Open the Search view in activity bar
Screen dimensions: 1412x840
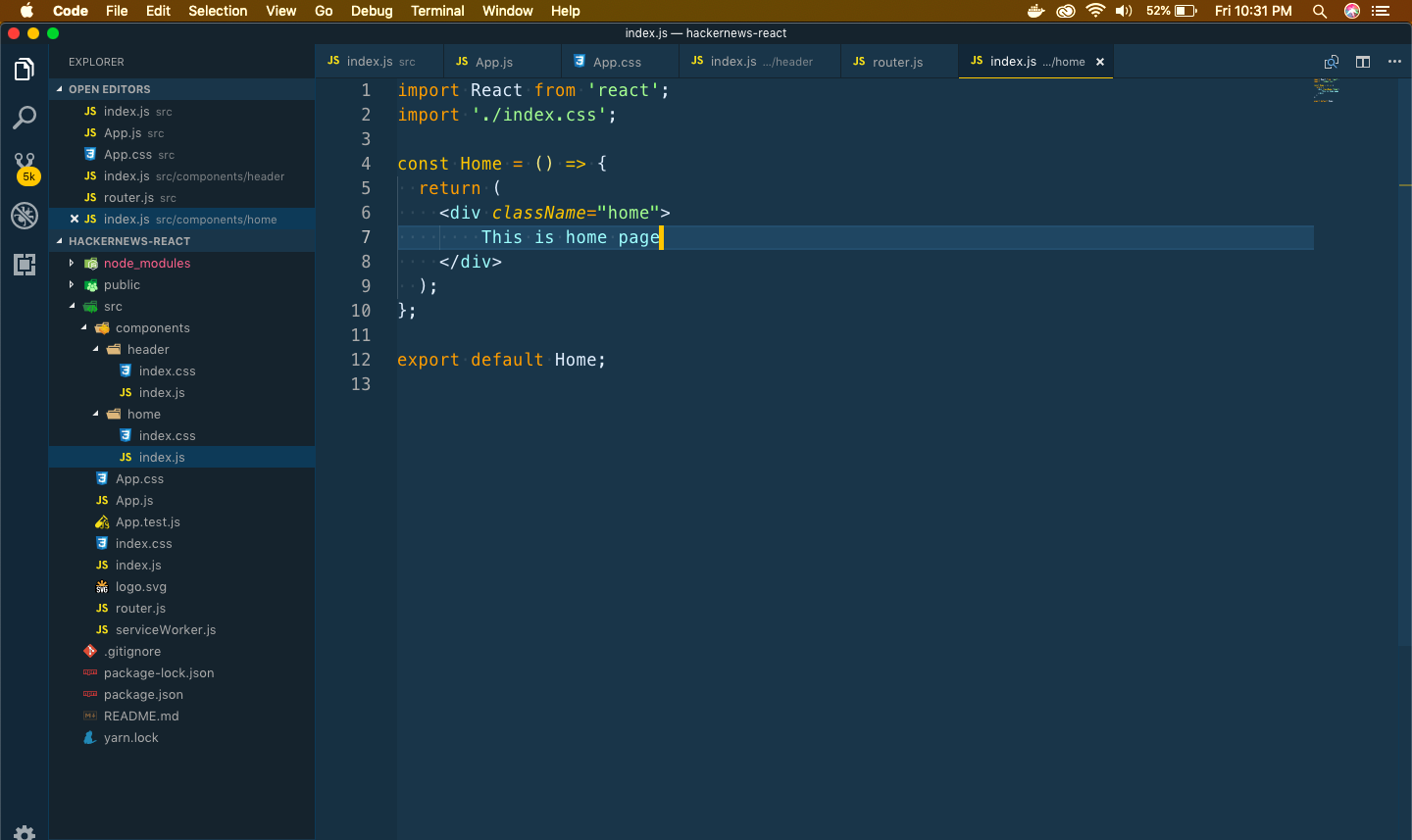click(x=25, y=118)
